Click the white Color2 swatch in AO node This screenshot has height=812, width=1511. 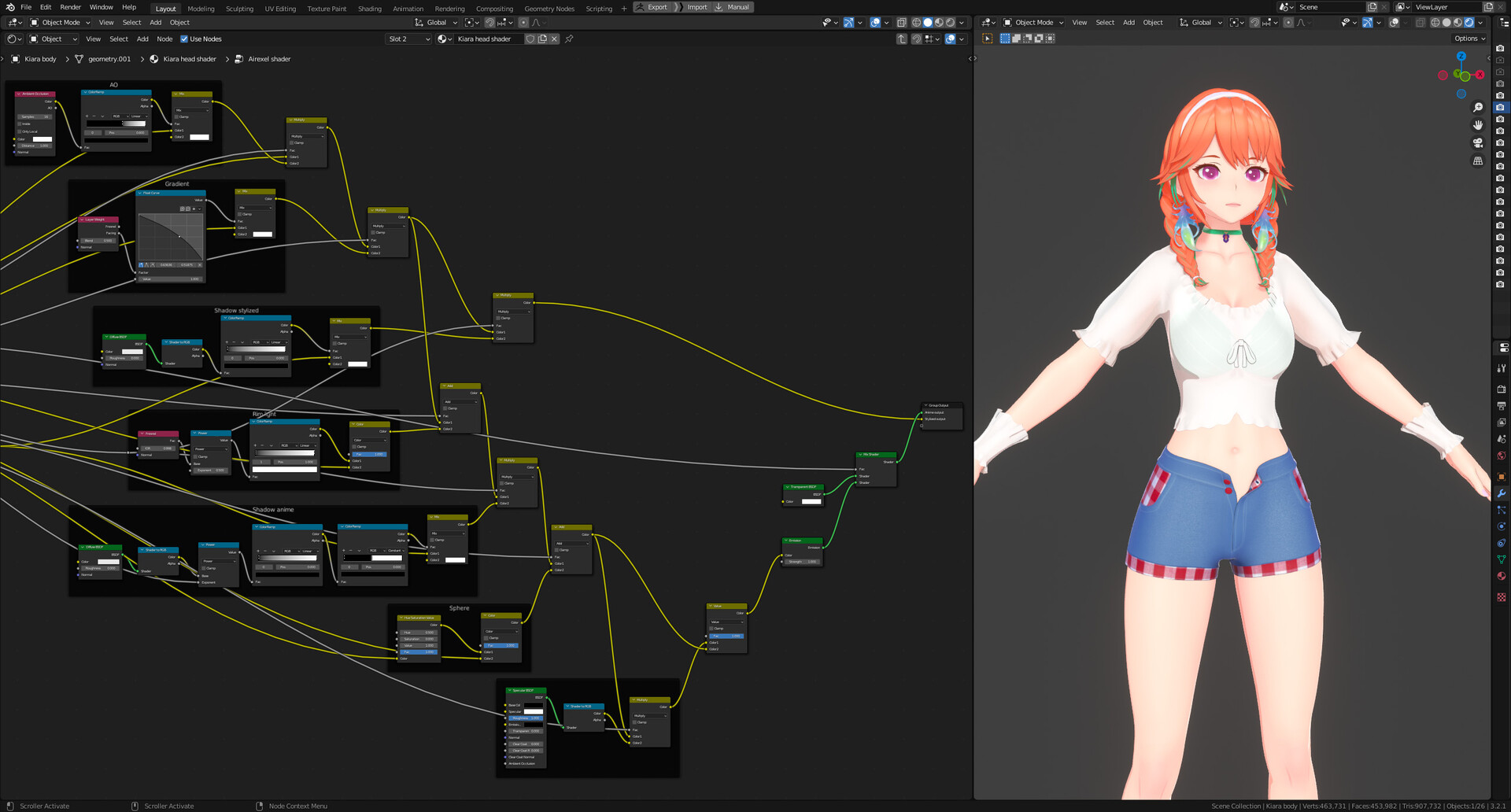[200, 137]
